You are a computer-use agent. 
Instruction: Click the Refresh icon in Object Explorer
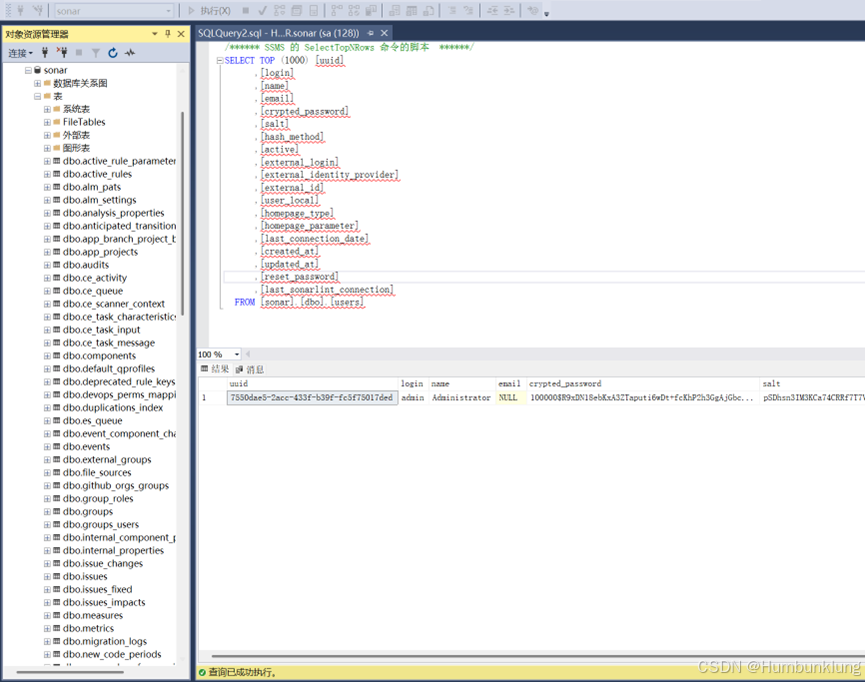click(113, 52)
